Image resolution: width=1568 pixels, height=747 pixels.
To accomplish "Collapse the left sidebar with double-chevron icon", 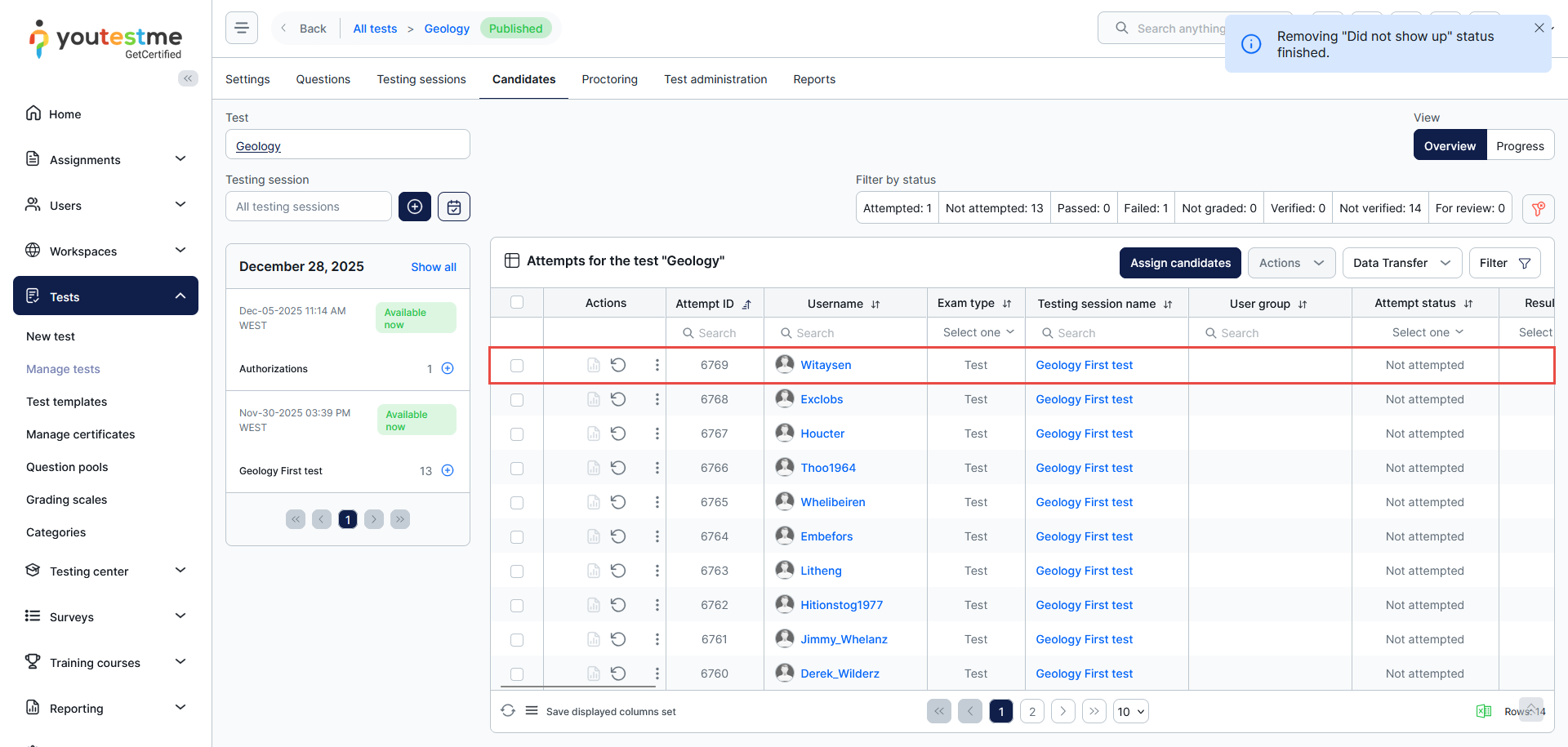I will click(x=188, y=78).
